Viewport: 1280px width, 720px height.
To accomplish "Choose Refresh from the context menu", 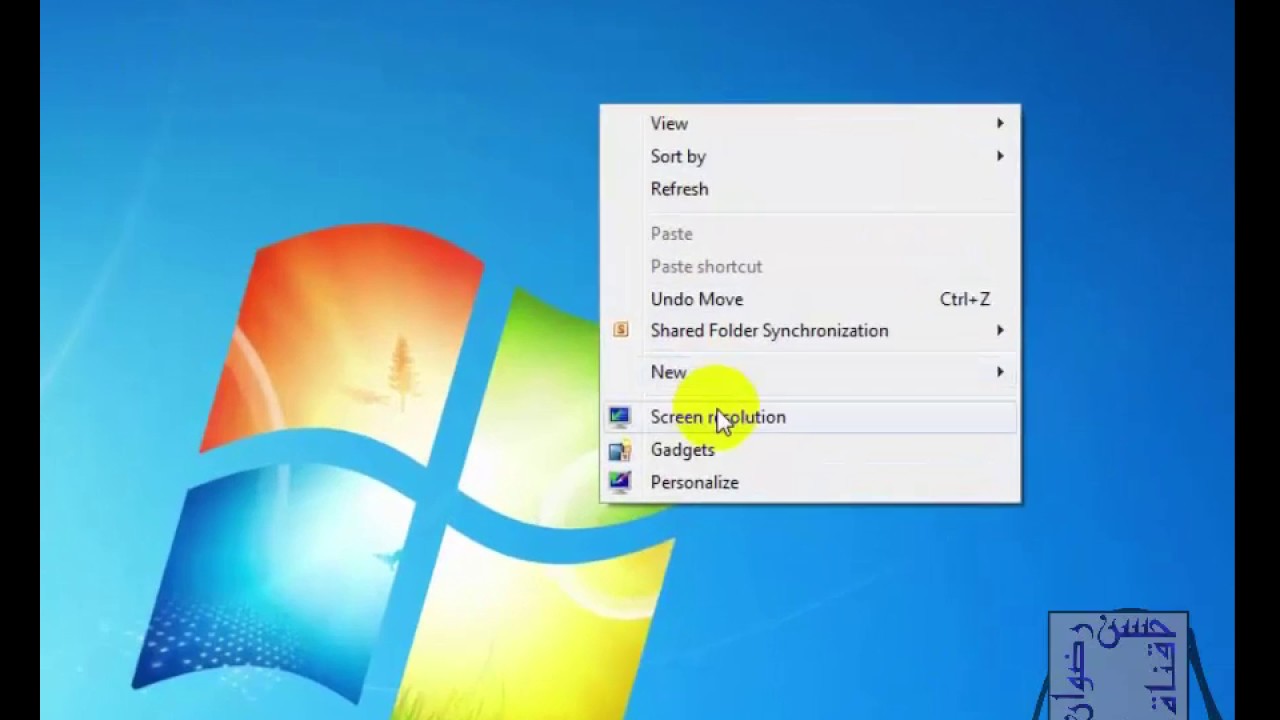I will coord(810,189).
